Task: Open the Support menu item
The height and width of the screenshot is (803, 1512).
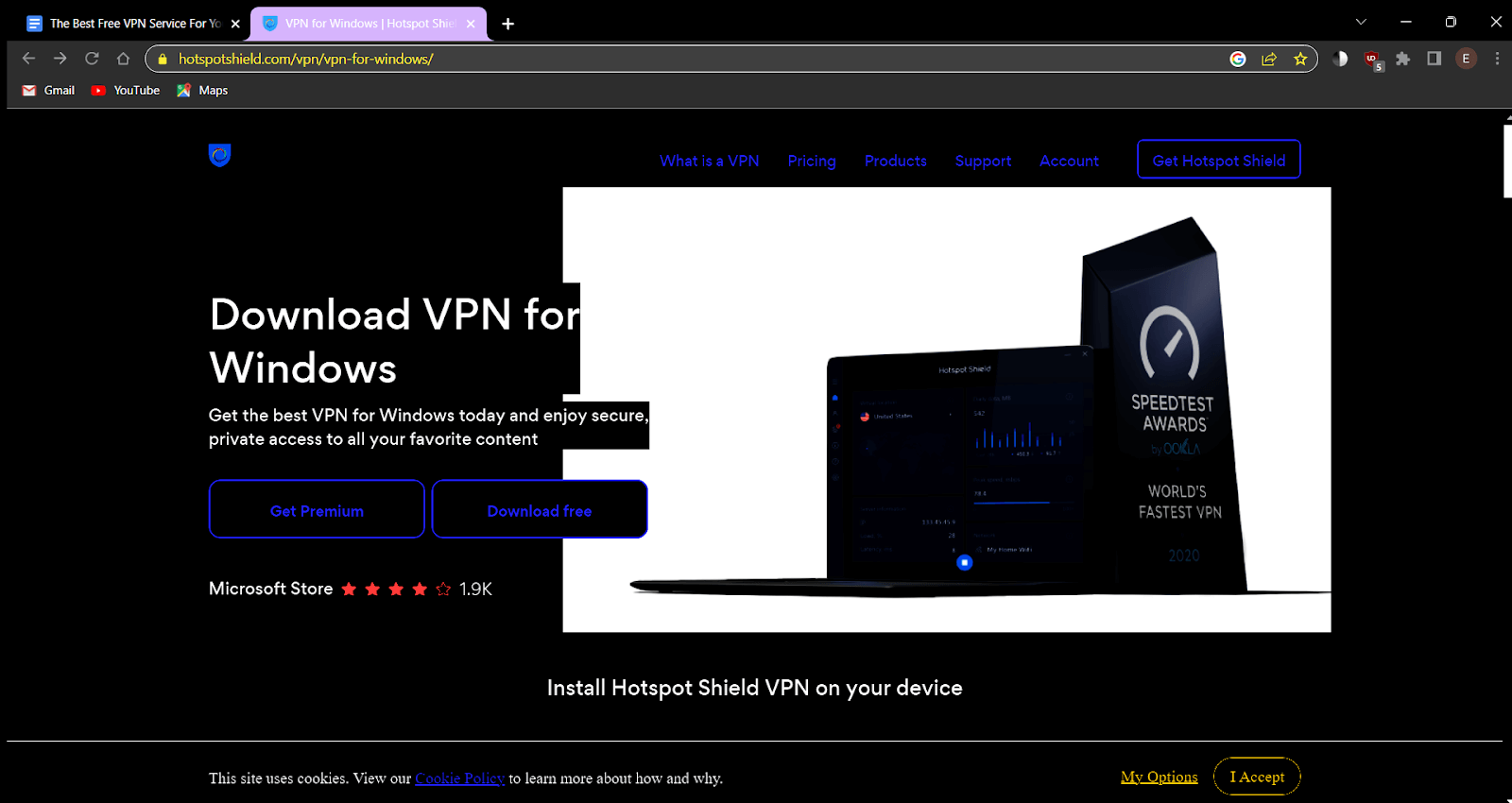Action: coord(983,161)
